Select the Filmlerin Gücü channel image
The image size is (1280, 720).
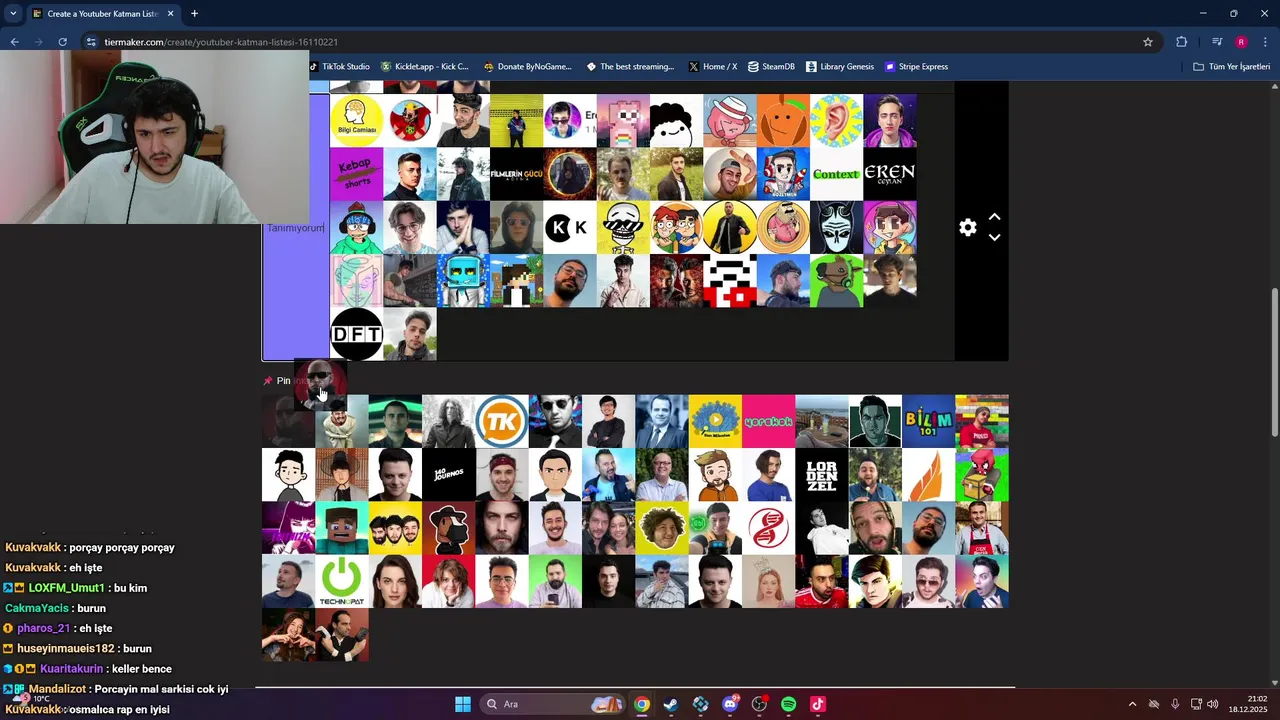[516, 174]
